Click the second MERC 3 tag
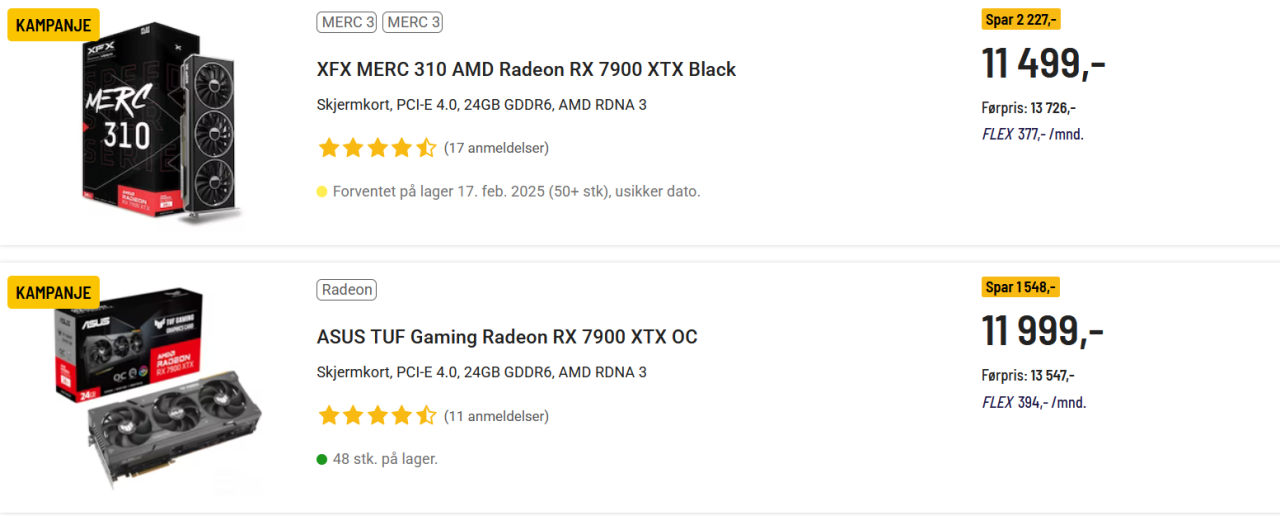The height and width of the screenshot is (516, 1280). (x=412, y=22)
